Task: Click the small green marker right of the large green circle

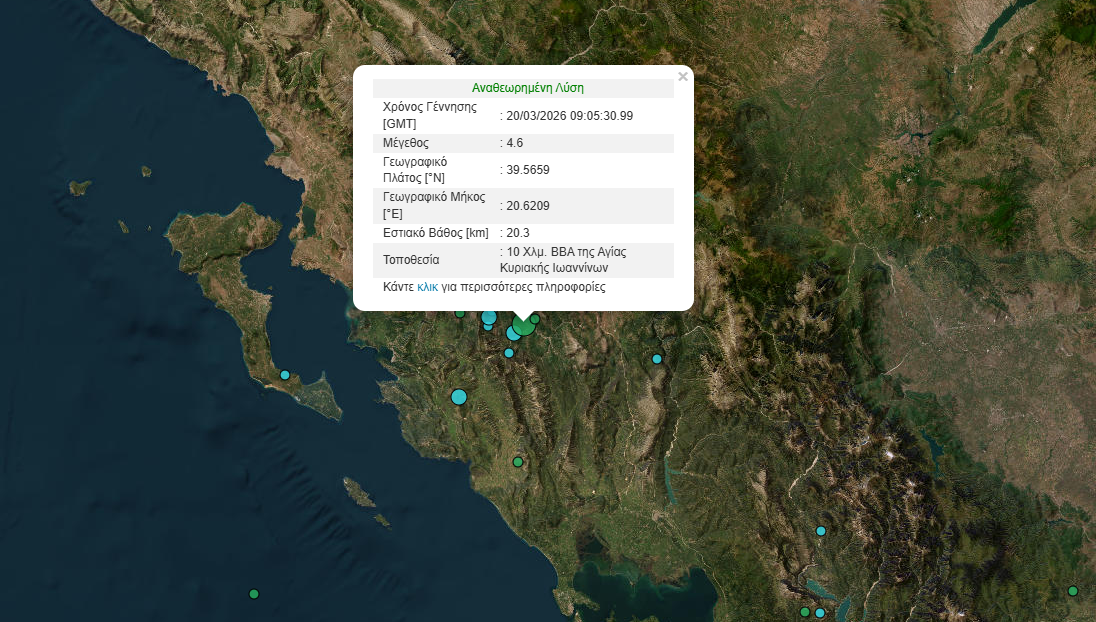Action: [535, 319]
